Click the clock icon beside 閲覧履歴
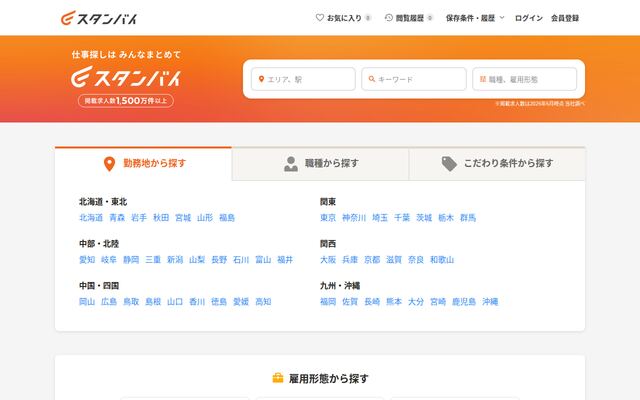Screen dimensions: 640x400 389,18
